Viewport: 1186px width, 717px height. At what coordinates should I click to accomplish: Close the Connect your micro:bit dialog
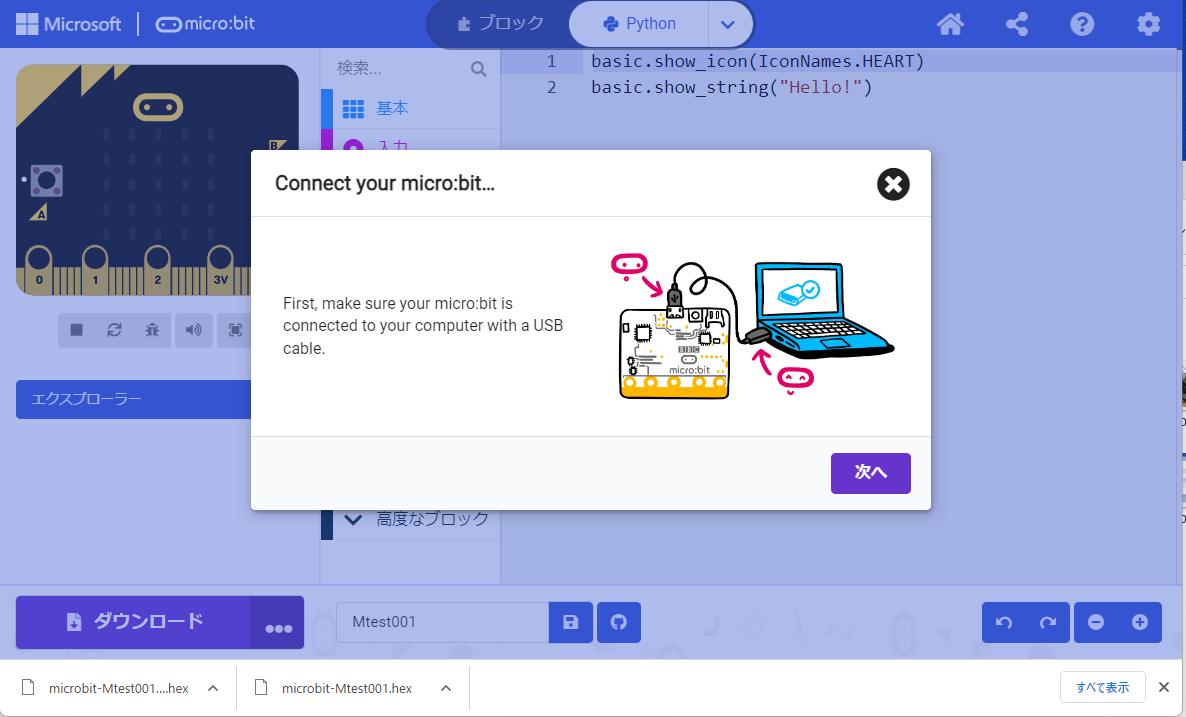pos(893,184)
